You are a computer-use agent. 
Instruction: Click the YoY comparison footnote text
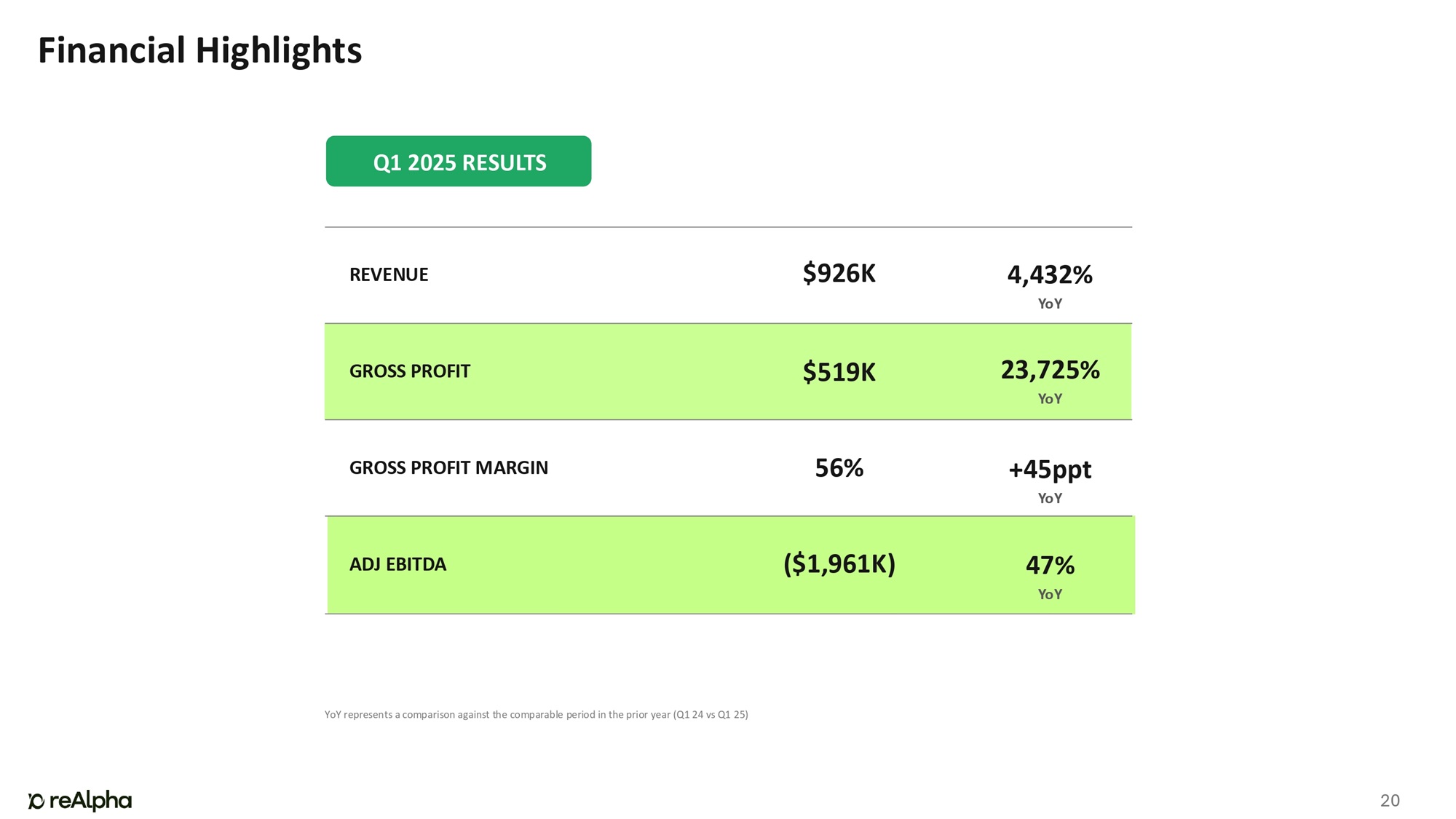pos(536,714)
